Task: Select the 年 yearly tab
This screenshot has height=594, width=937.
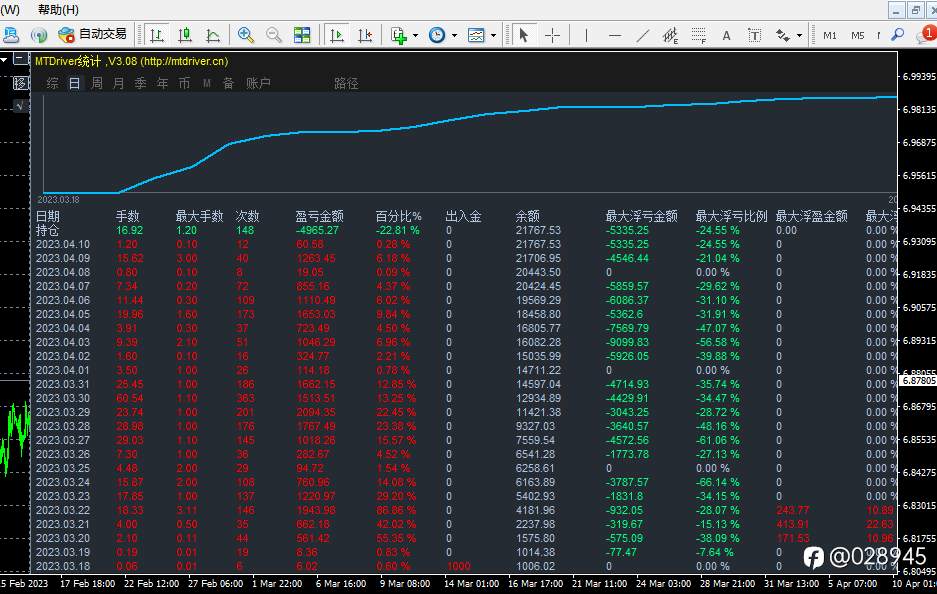Action: point(163,83)
